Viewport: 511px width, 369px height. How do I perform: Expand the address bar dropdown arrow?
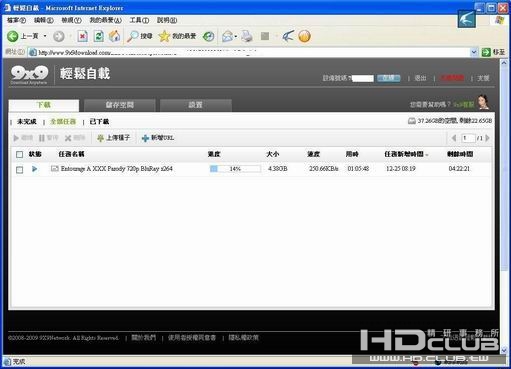(474, 52)
